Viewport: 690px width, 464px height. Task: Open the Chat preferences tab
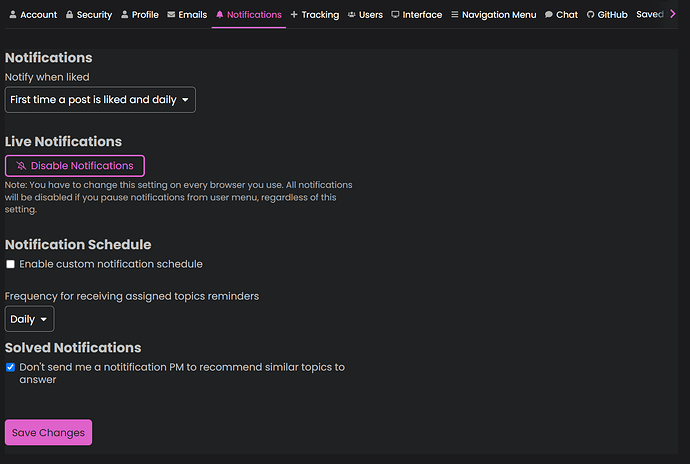[x=562, y=15]
